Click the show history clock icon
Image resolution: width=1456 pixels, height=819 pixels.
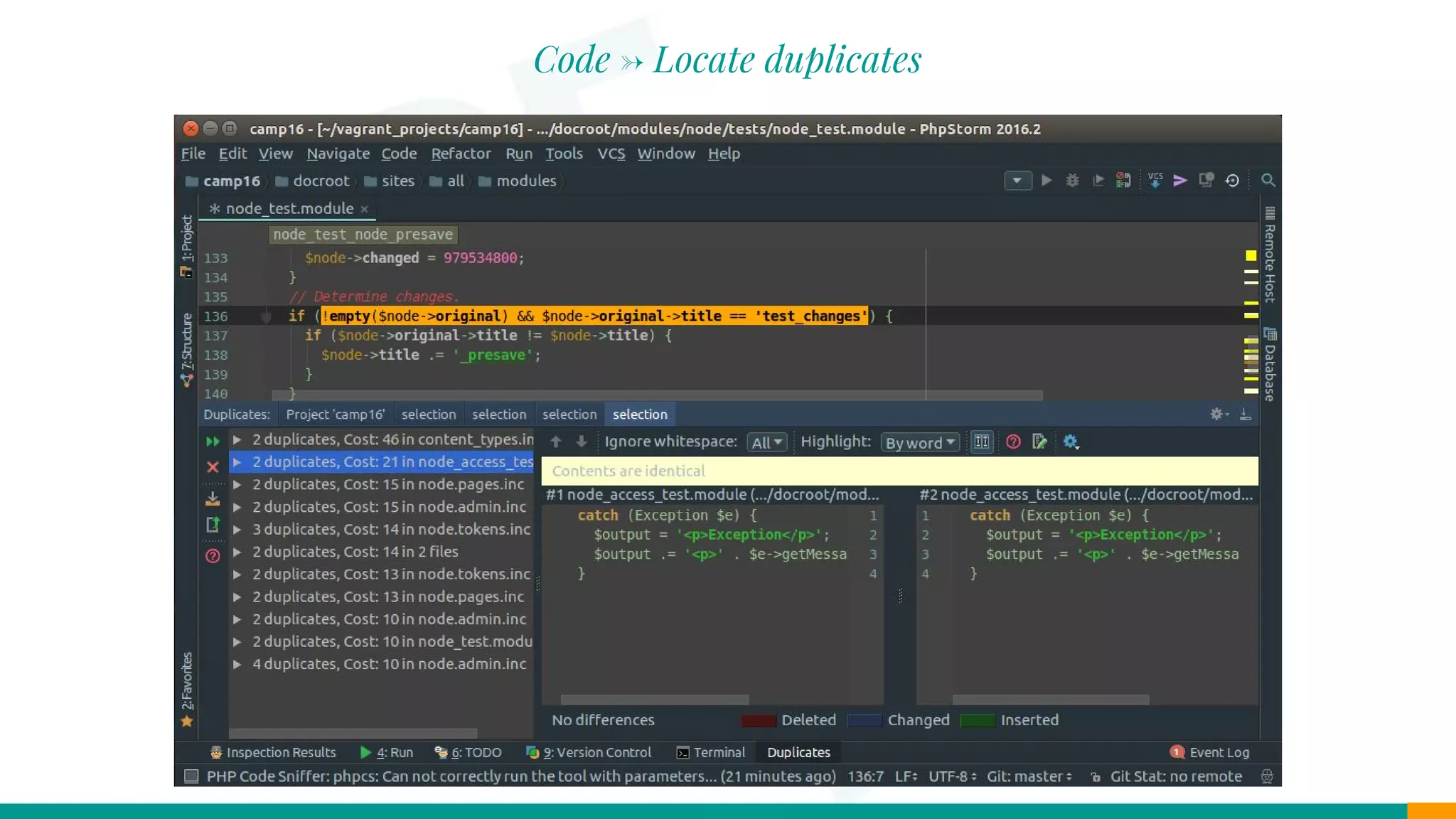tap(1232, 181)
